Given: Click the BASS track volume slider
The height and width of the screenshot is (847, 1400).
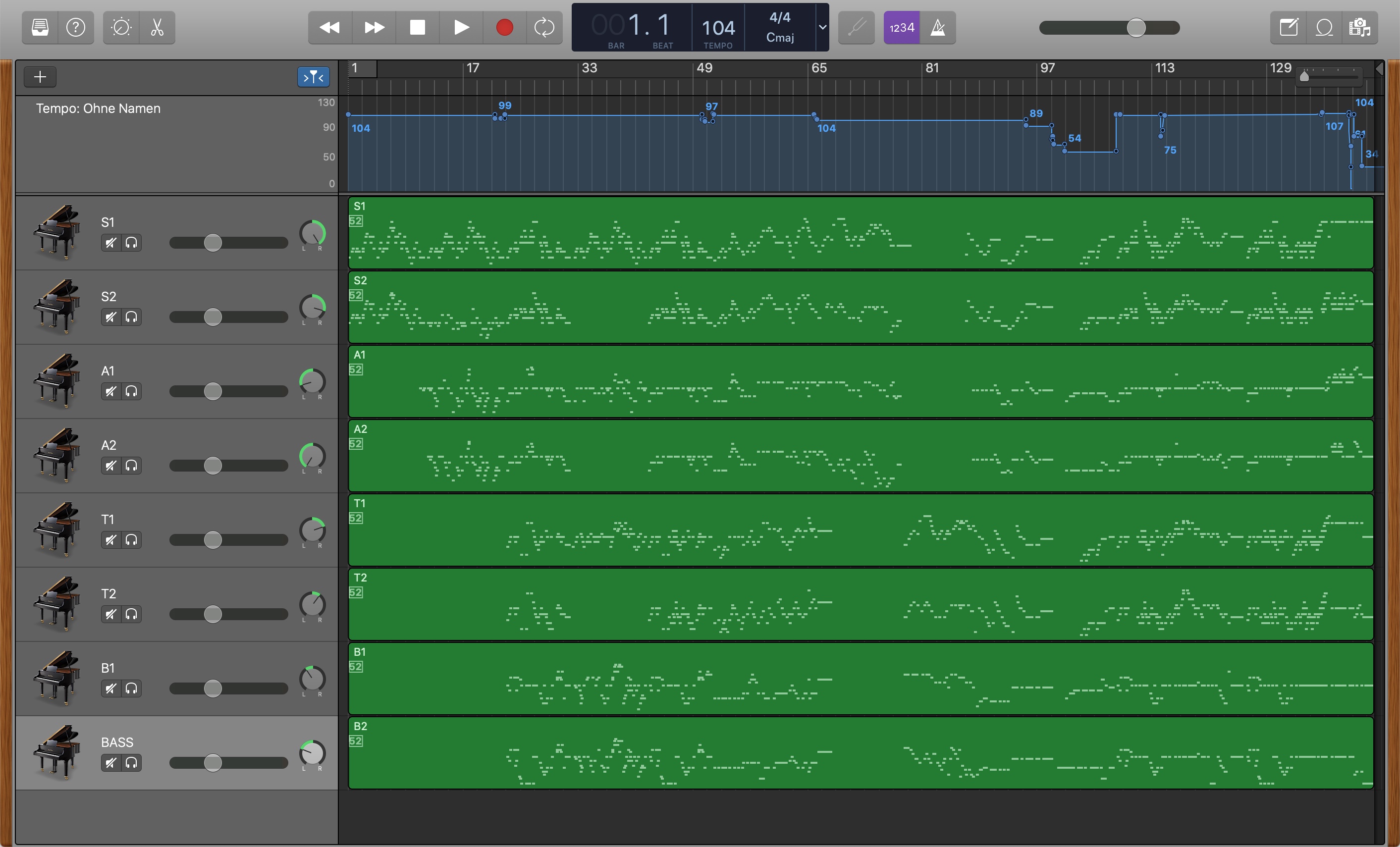Looking at the screenshot, I should tap(213, 763).
